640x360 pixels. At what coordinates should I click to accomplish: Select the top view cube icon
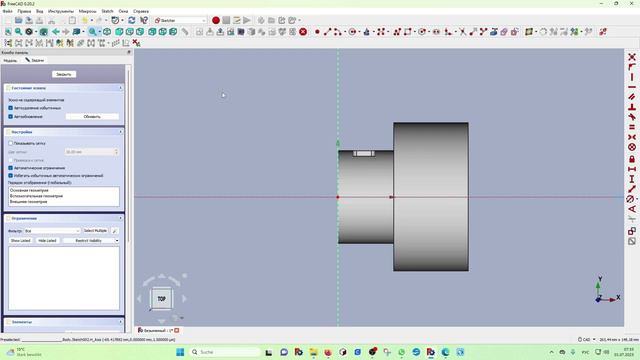pos(129,31)
